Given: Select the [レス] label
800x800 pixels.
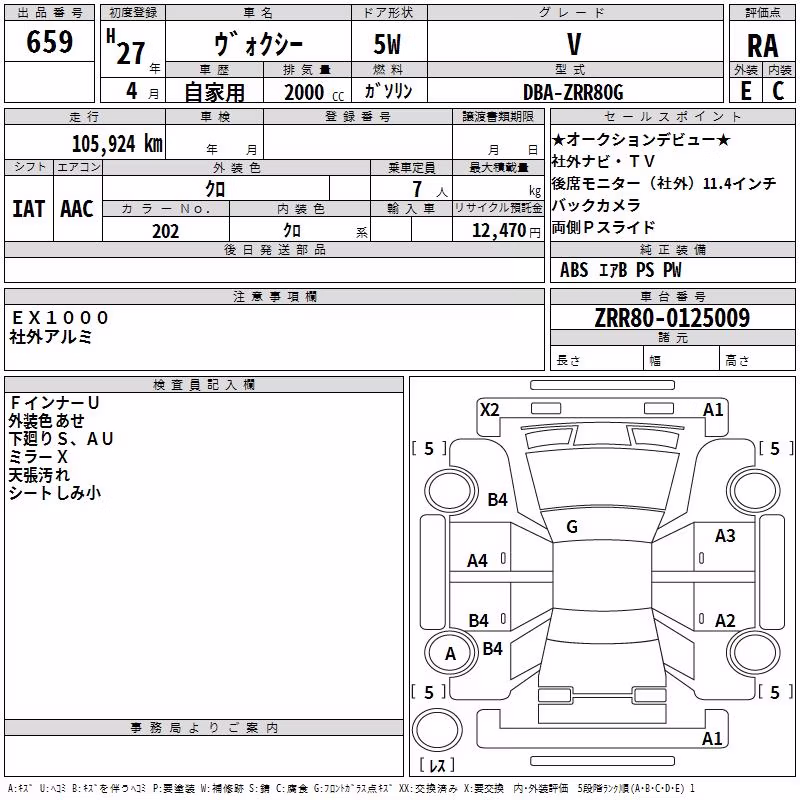Looking at the screenshot, I should click(x=437, y=764).
